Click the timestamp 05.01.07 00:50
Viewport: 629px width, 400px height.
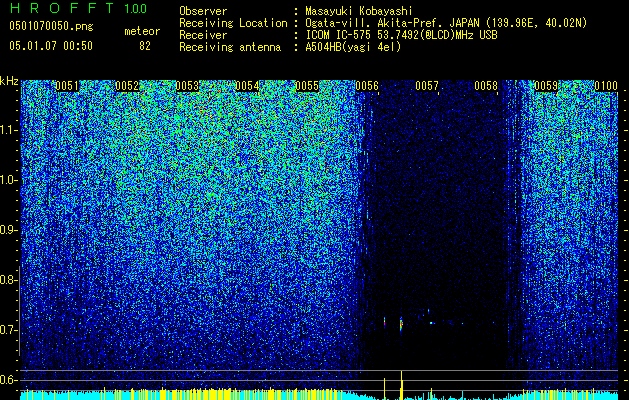51,46
